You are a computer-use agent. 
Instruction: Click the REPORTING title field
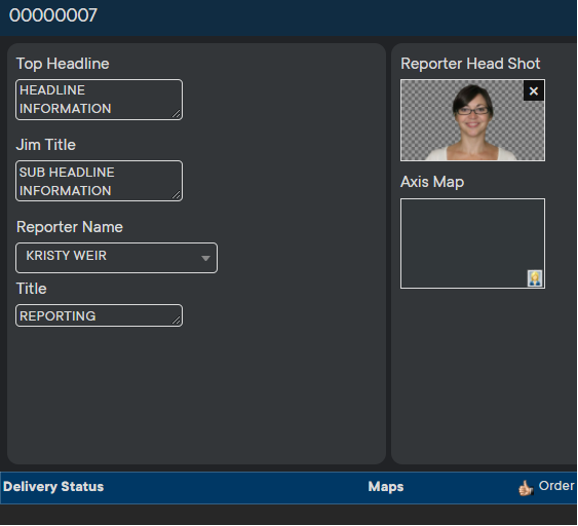click(99, 316)
